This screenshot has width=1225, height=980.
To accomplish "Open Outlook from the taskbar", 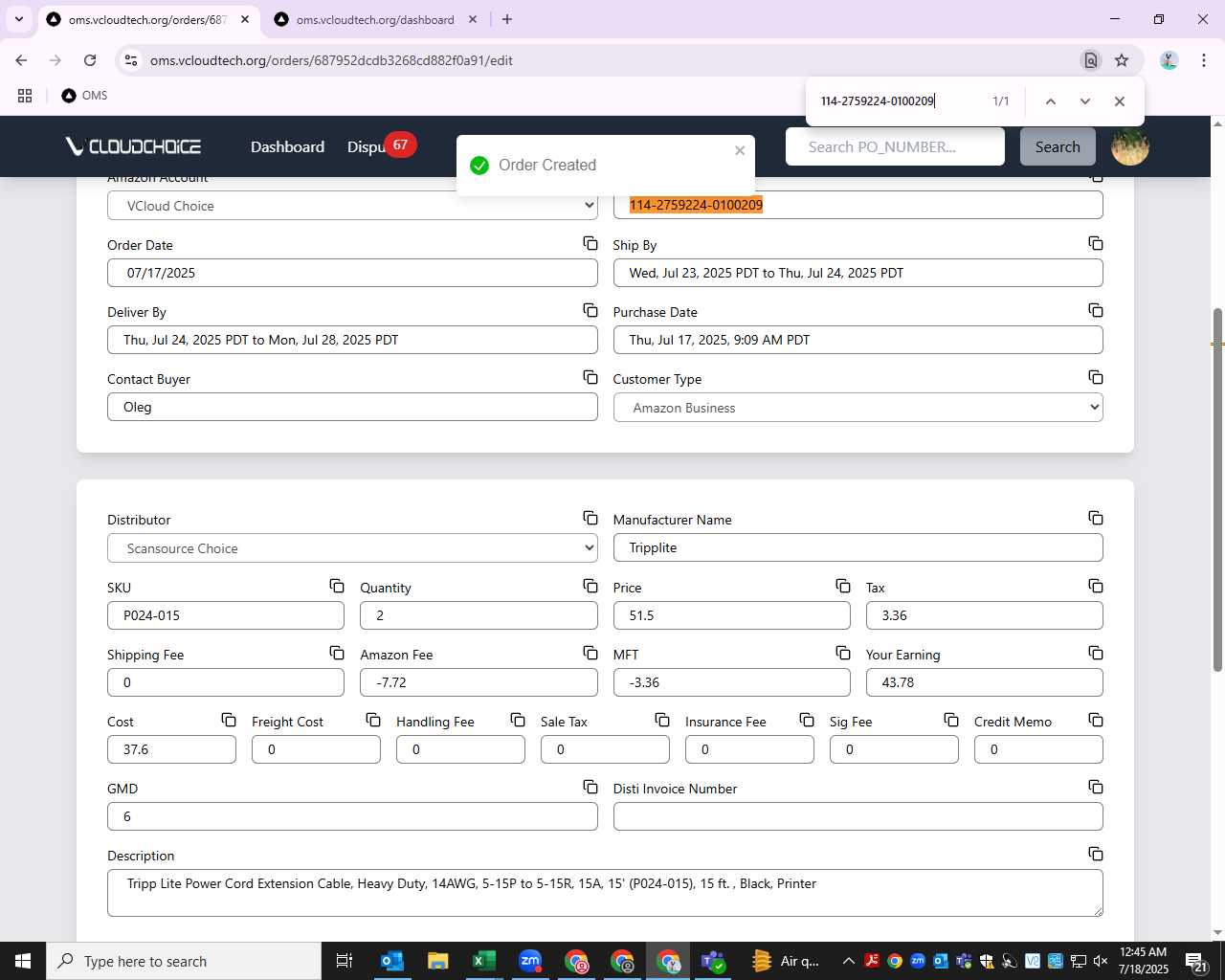I will 392,961.
